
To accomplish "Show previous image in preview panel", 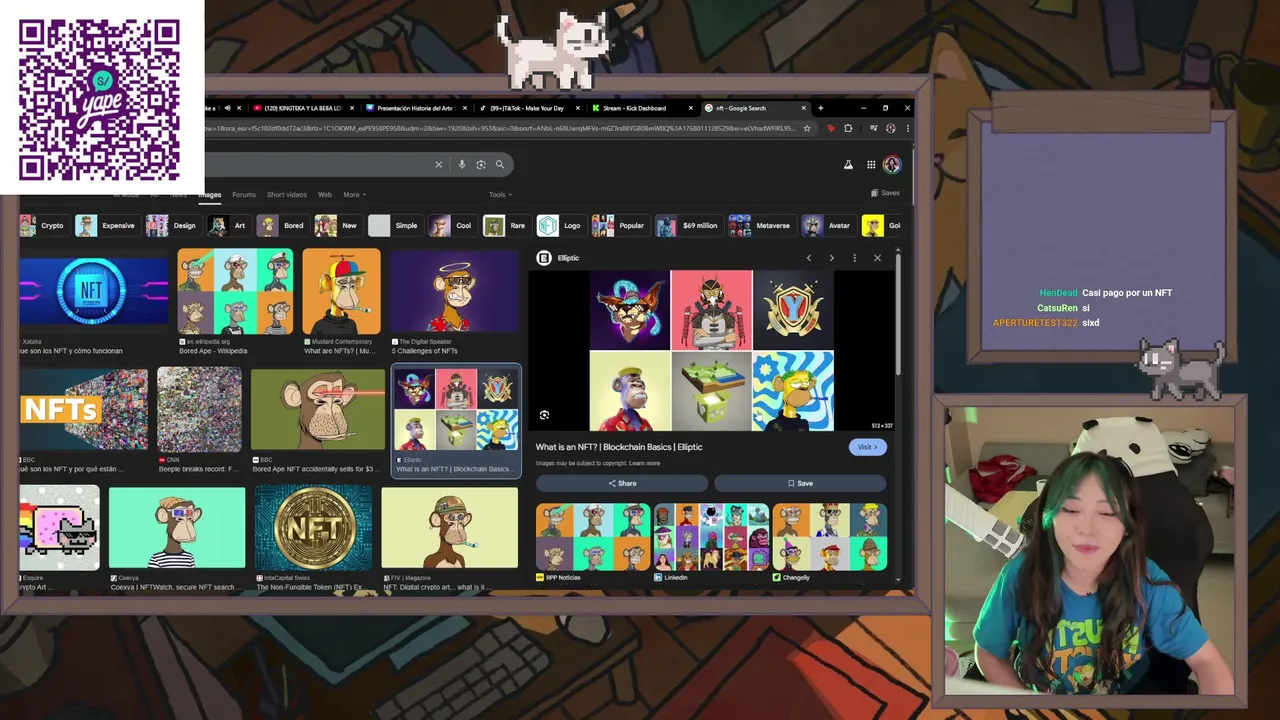I will [x=809, y=258].
